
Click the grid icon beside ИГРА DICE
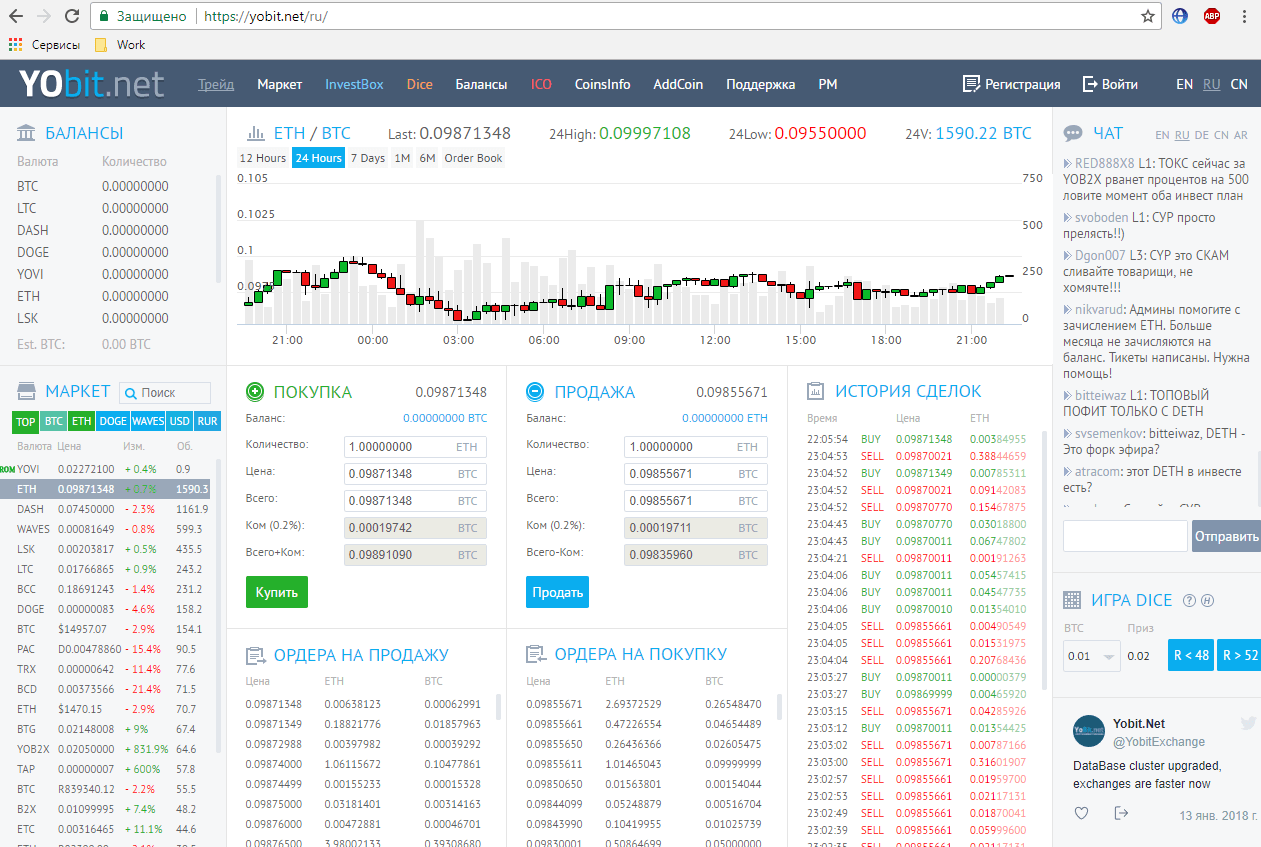tap(1072, 600)
